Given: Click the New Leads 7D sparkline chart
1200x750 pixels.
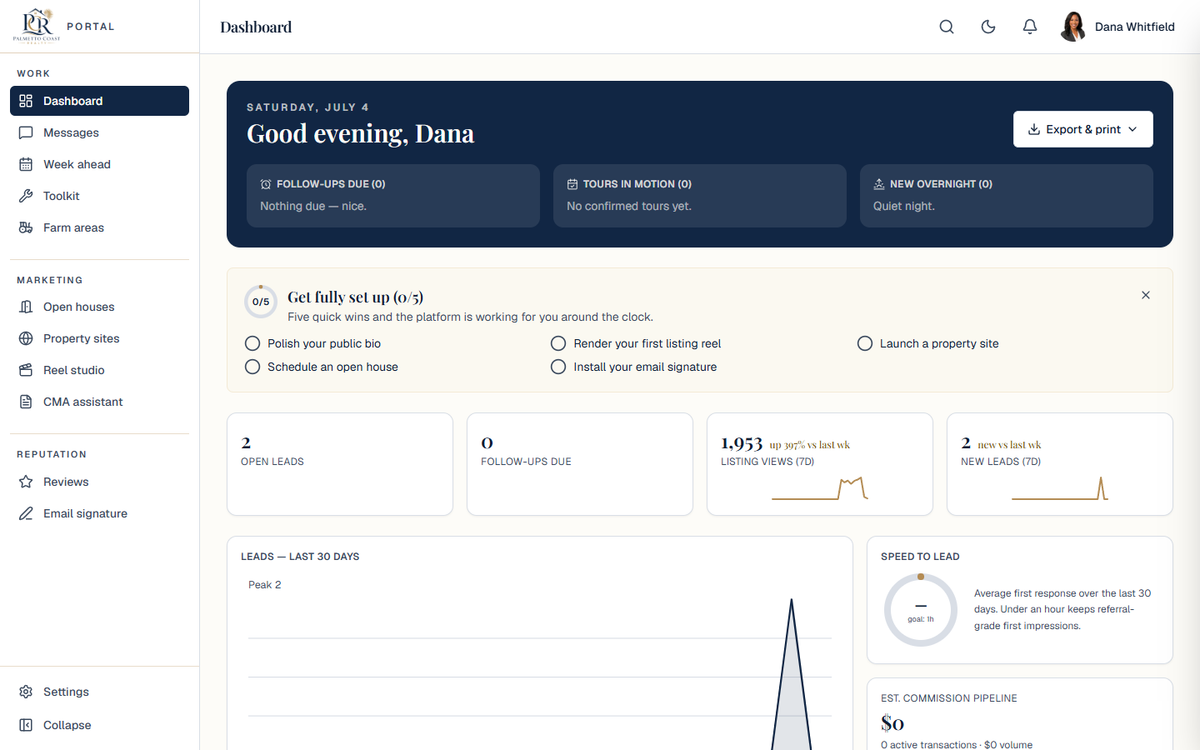Looking at the screenshot, I should tap(1060, 489).
